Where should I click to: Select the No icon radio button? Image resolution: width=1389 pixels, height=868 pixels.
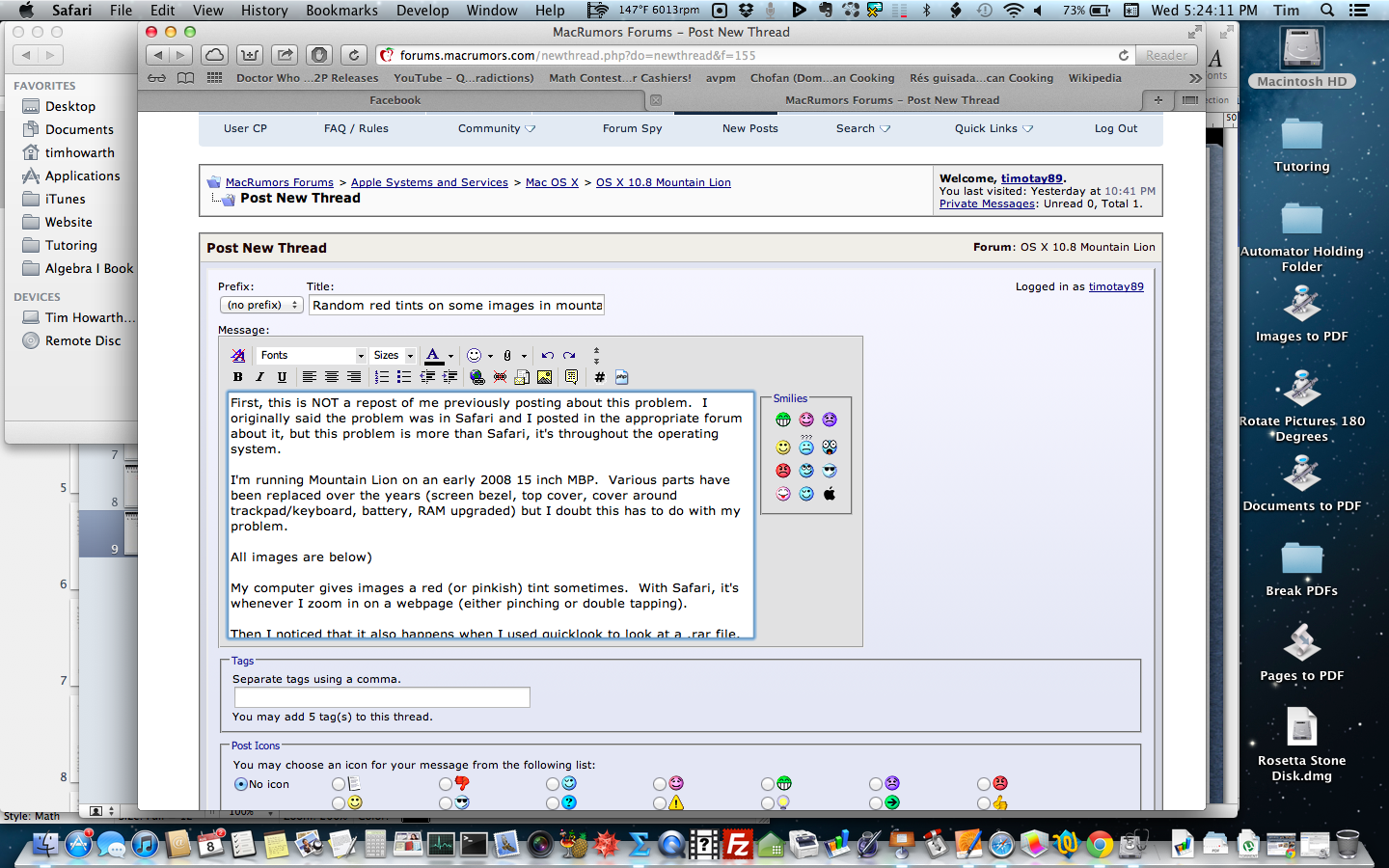click(x=241, y=784)
